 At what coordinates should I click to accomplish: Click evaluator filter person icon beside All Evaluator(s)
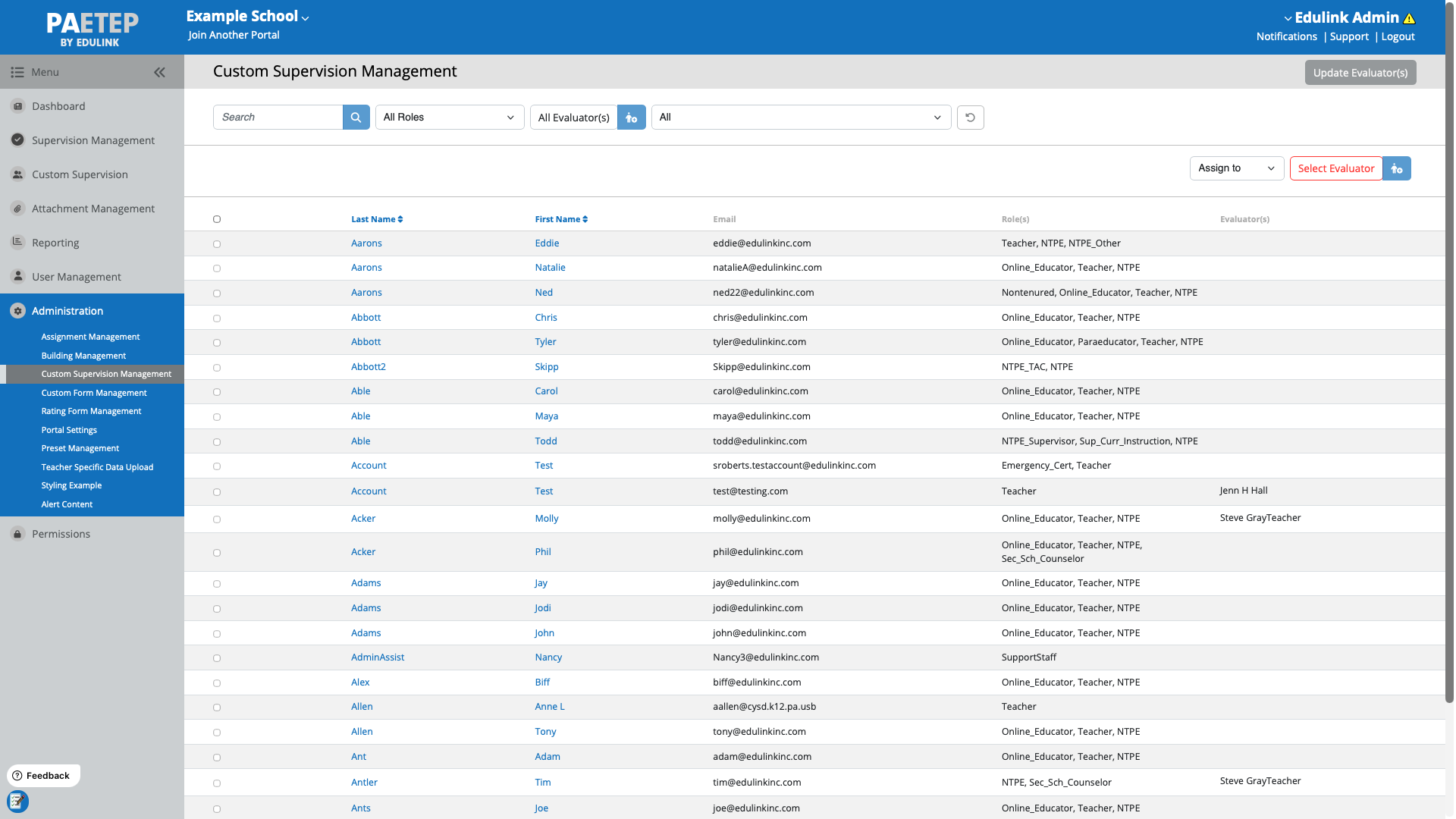(x=631, y=118)
